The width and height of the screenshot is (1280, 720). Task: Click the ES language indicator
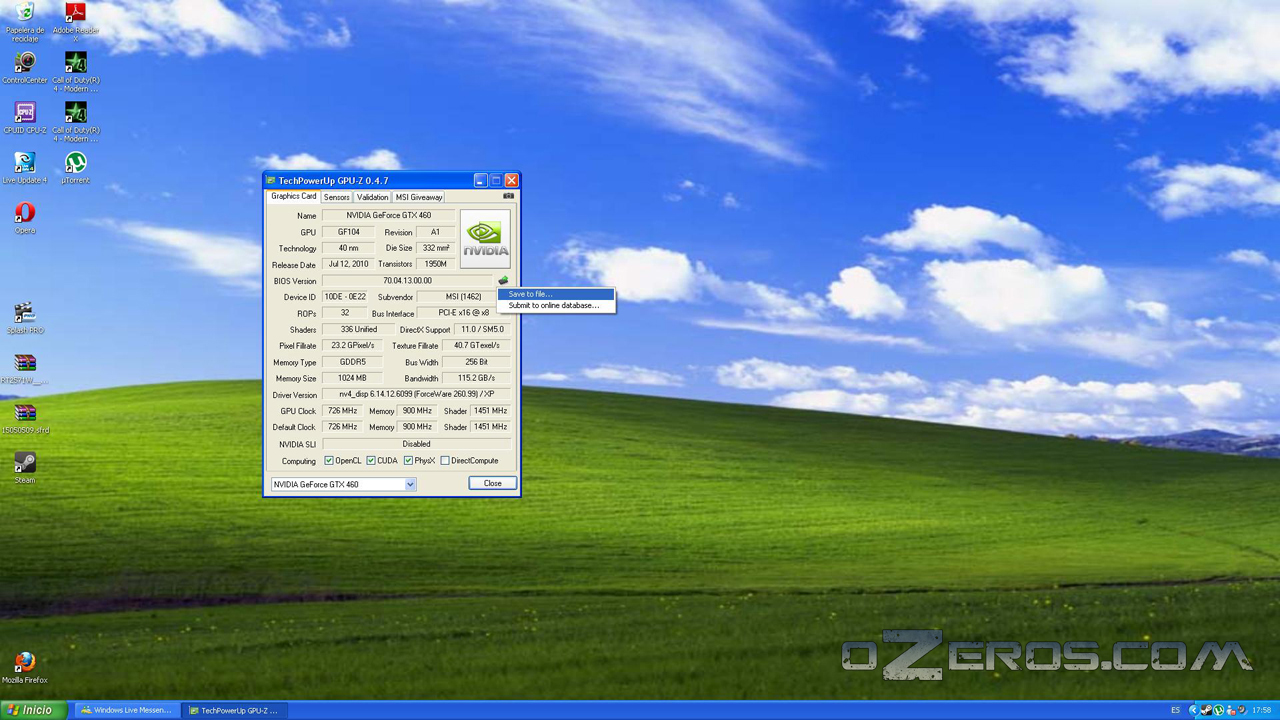pyautogui.click(x=1175, y=710)
